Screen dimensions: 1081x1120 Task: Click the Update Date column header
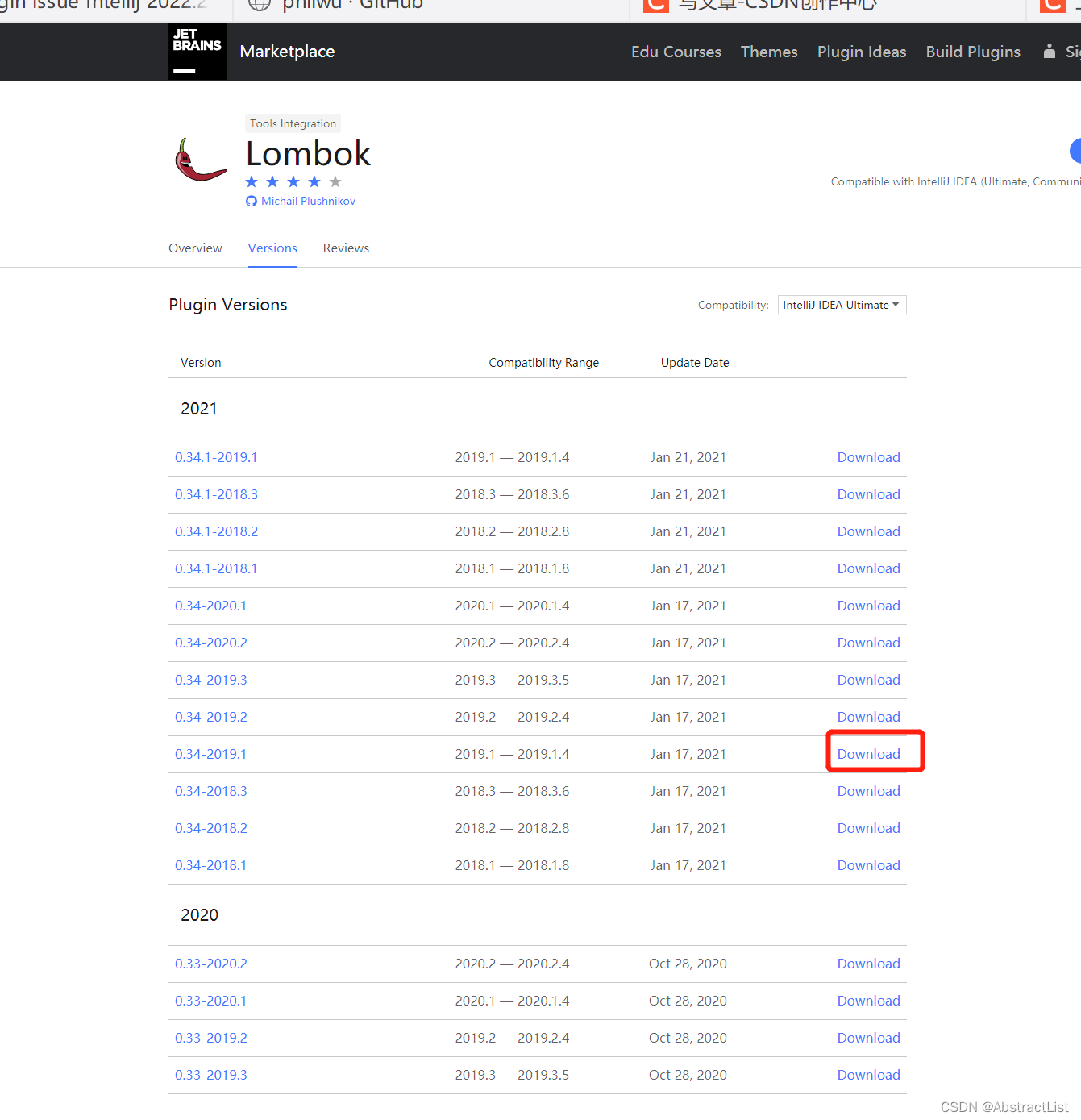coord(695,363)
